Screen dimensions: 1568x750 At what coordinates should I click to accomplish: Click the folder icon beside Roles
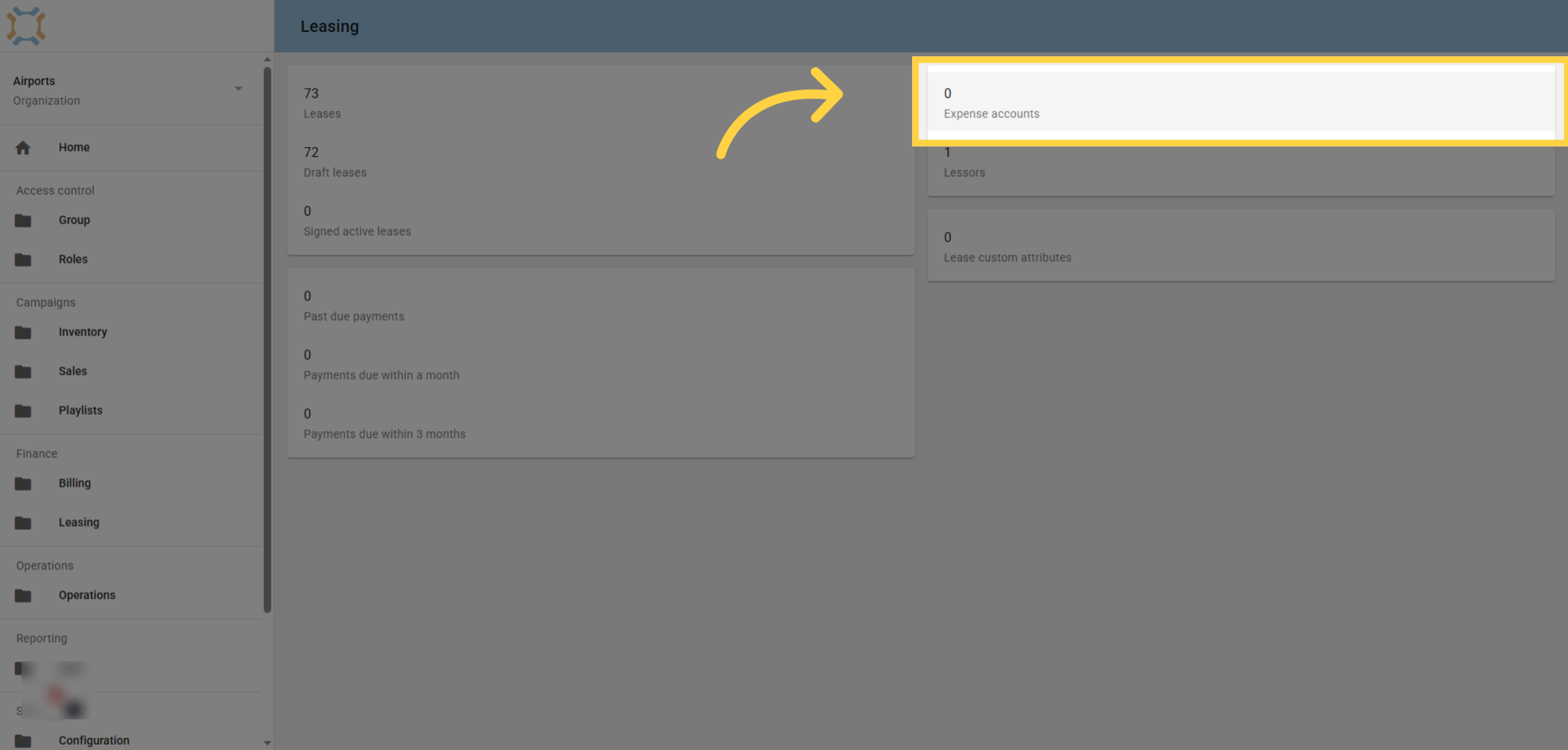23,259
